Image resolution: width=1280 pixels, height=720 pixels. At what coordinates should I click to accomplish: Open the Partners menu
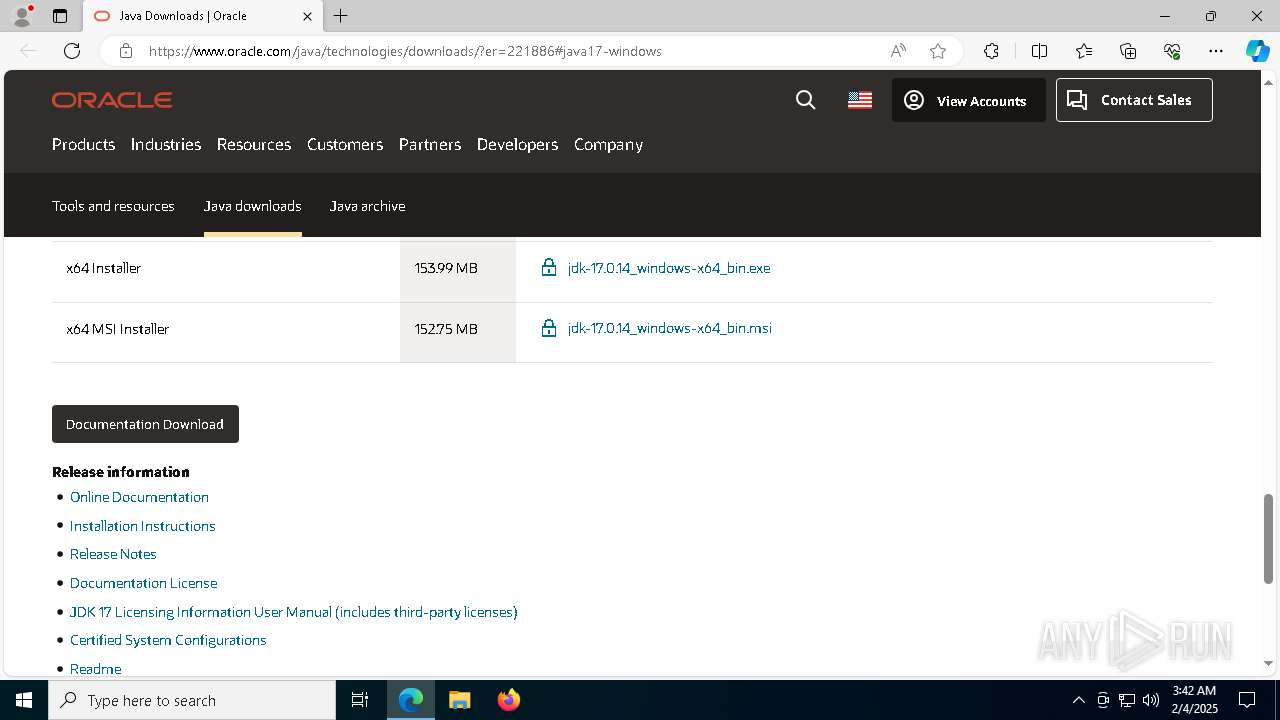[x=430, y=144]
